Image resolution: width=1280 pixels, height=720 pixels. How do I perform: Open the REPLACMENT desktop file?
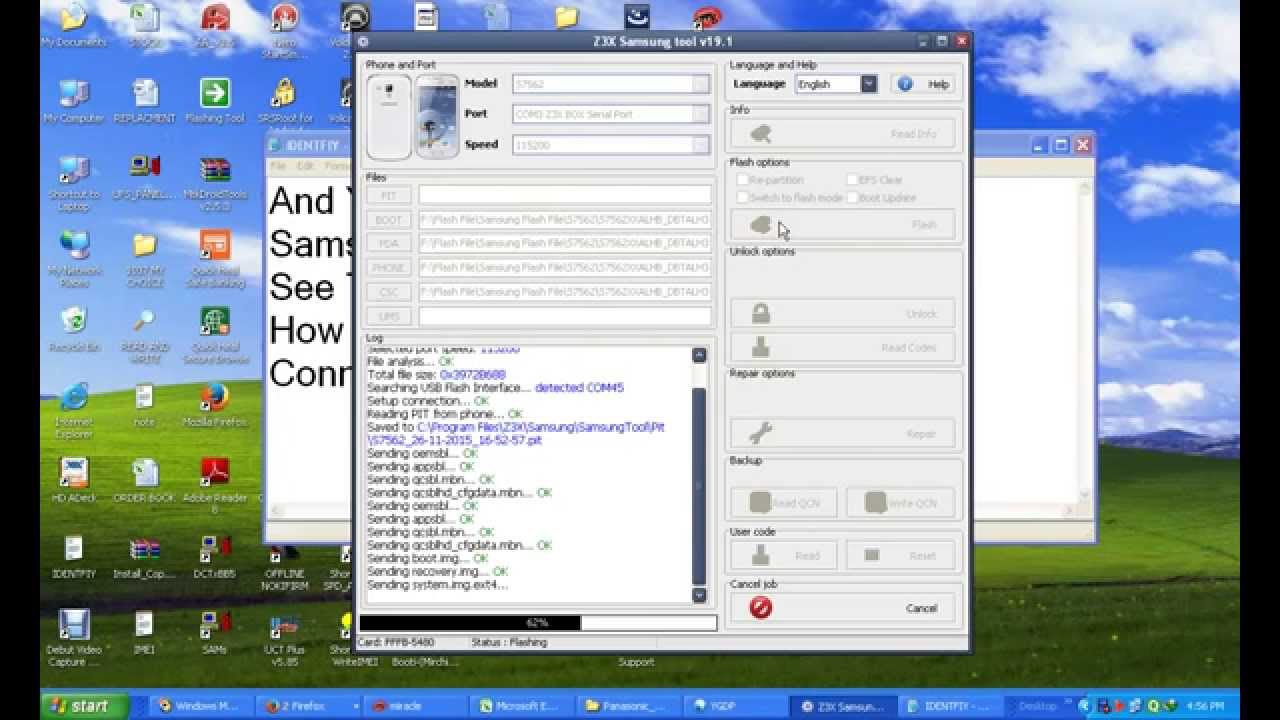click(144, 101)
